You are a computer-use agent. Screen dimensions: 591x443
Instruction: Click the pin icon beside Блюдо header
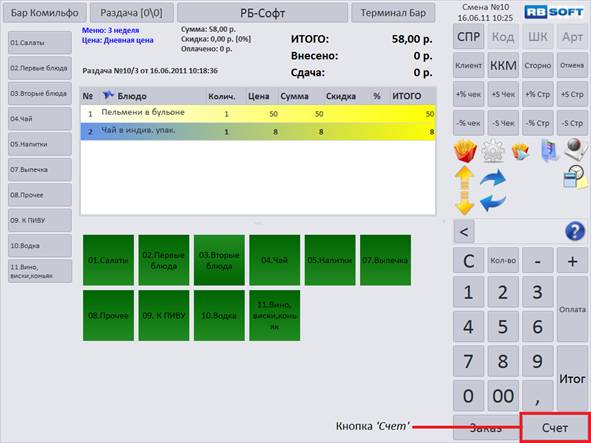pos(108,95)
